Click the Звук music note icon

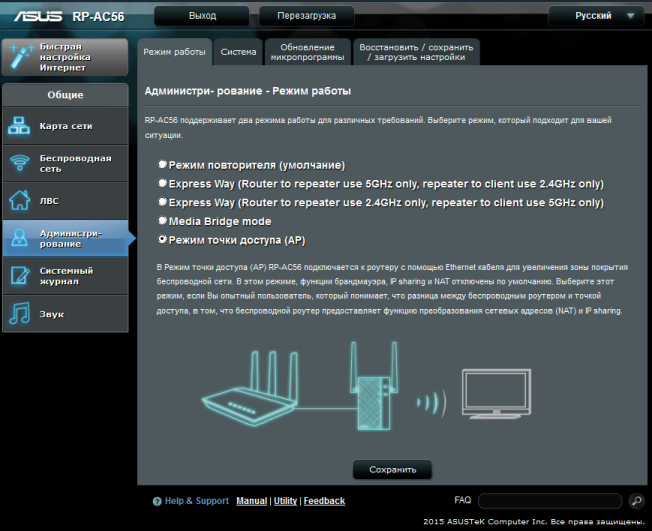pos(20,313)
